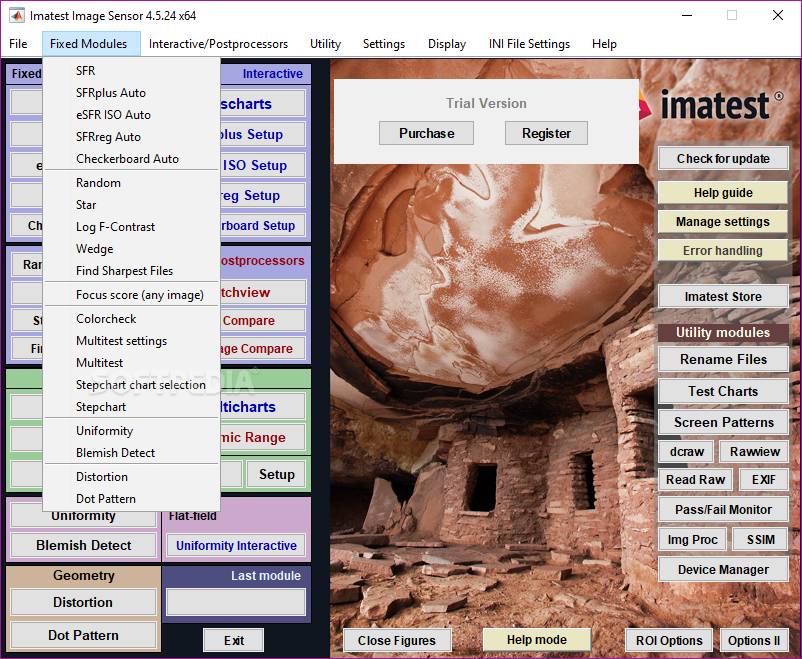Click the Last module field
Screen dimensions: 802x659
(236, 602)
